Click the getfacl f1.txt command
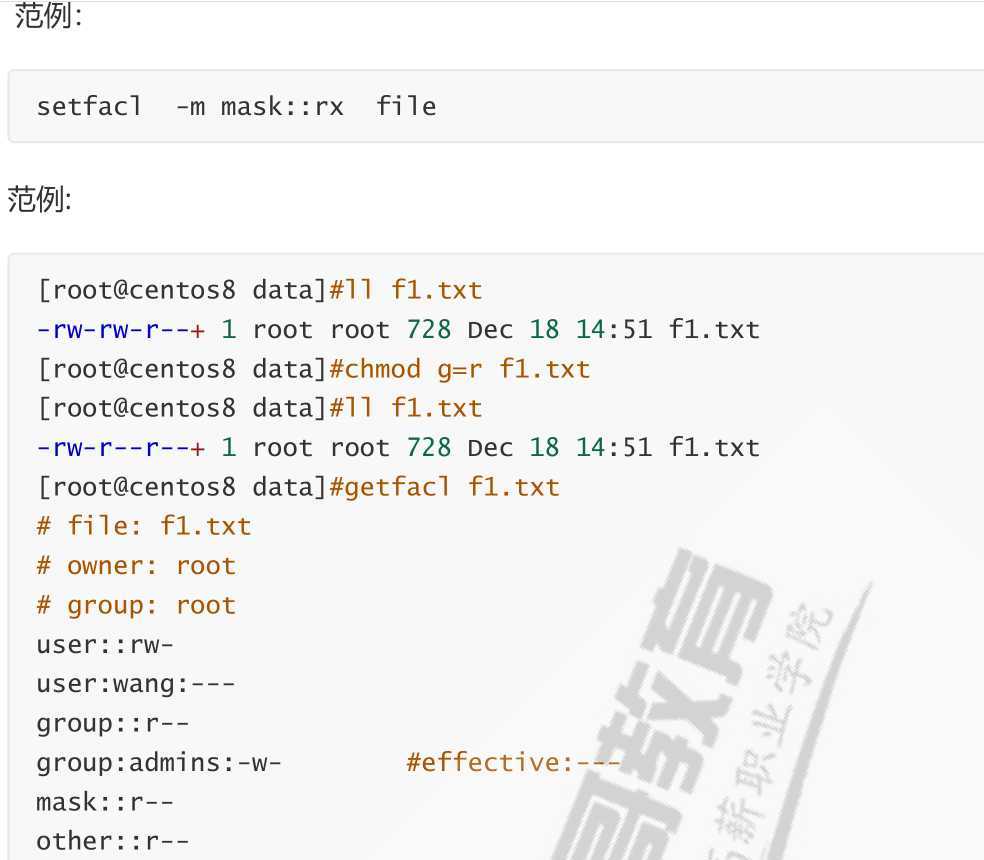 point(444,487)
